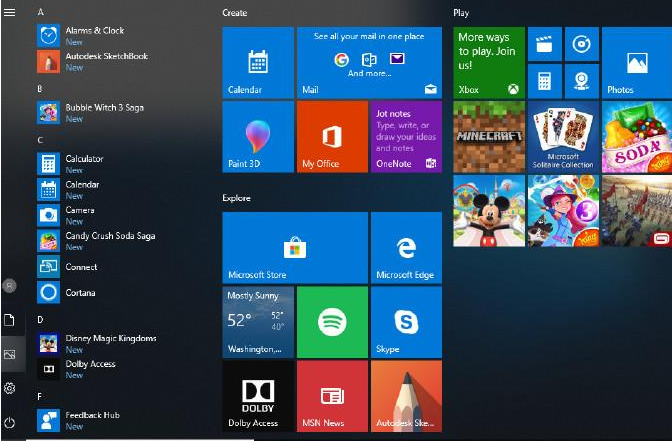Select Feedback Hub in the app list
The width and height of the screenshot is (672, 441).
point(92,415)
